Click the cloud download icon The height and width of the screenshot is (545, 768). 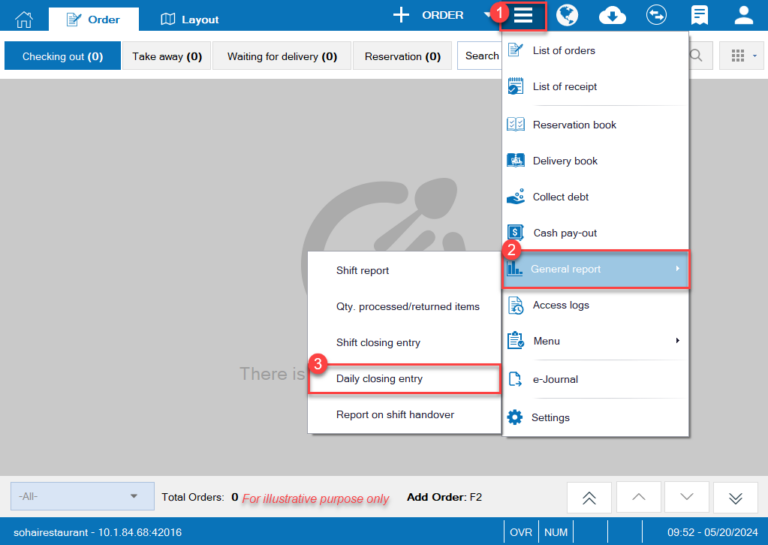click(x=612, y=16)
